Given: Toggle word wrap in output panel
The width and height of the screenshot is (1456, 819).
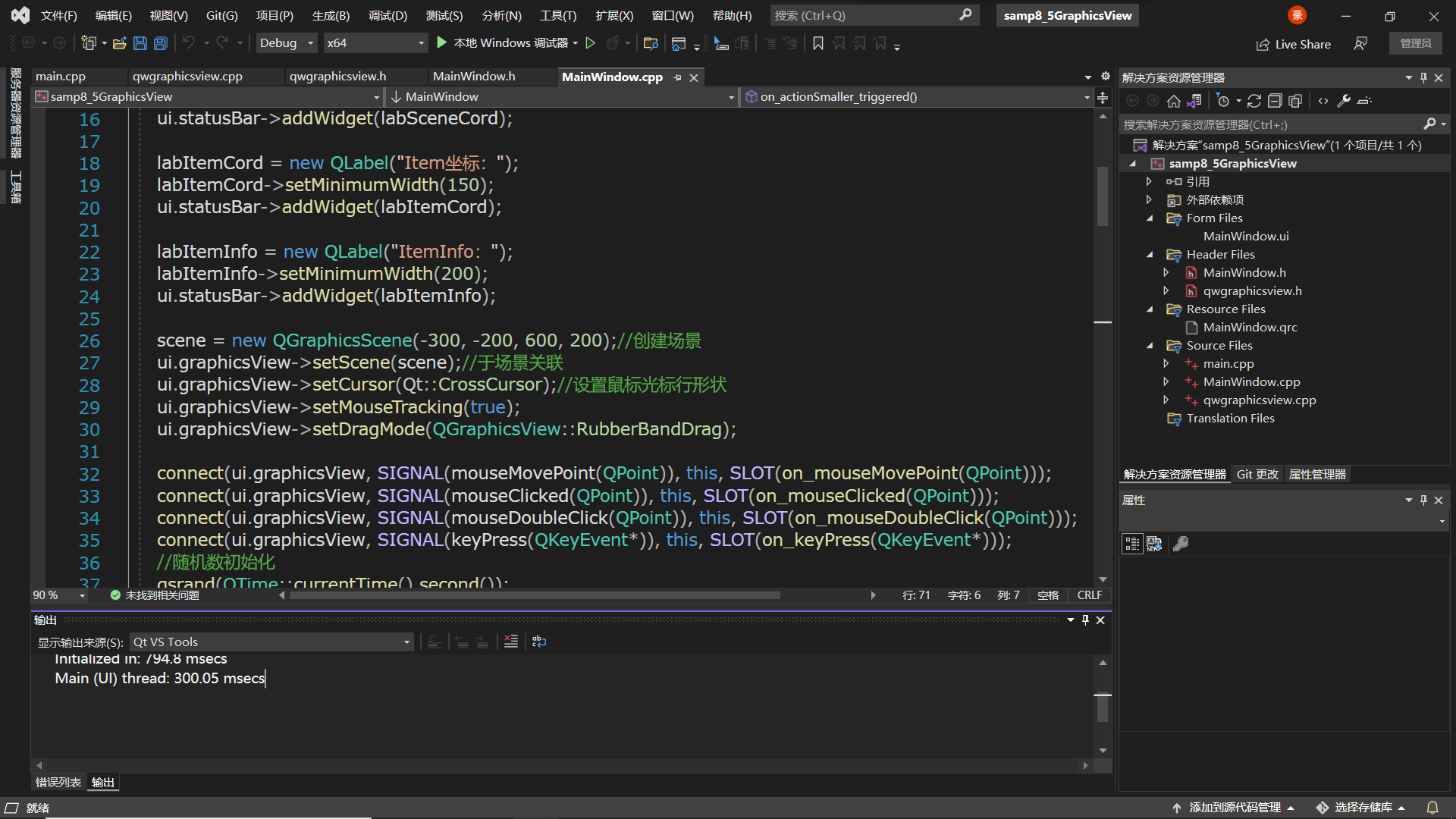Looking at the screenshot, I should [x=539, y=642].
